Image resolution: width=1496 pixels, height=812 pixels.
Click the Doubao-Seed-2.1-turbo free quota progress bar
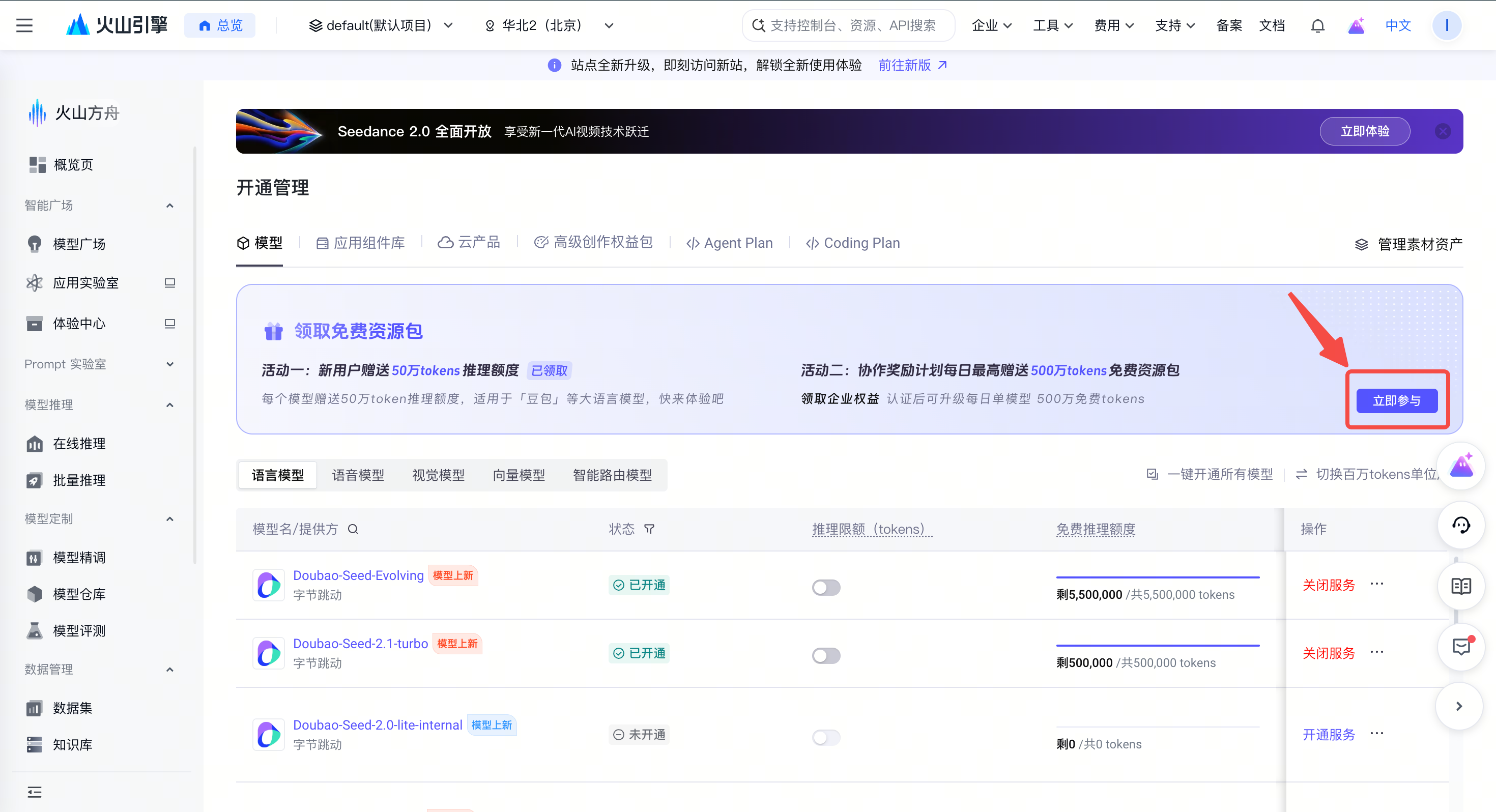1158,645
